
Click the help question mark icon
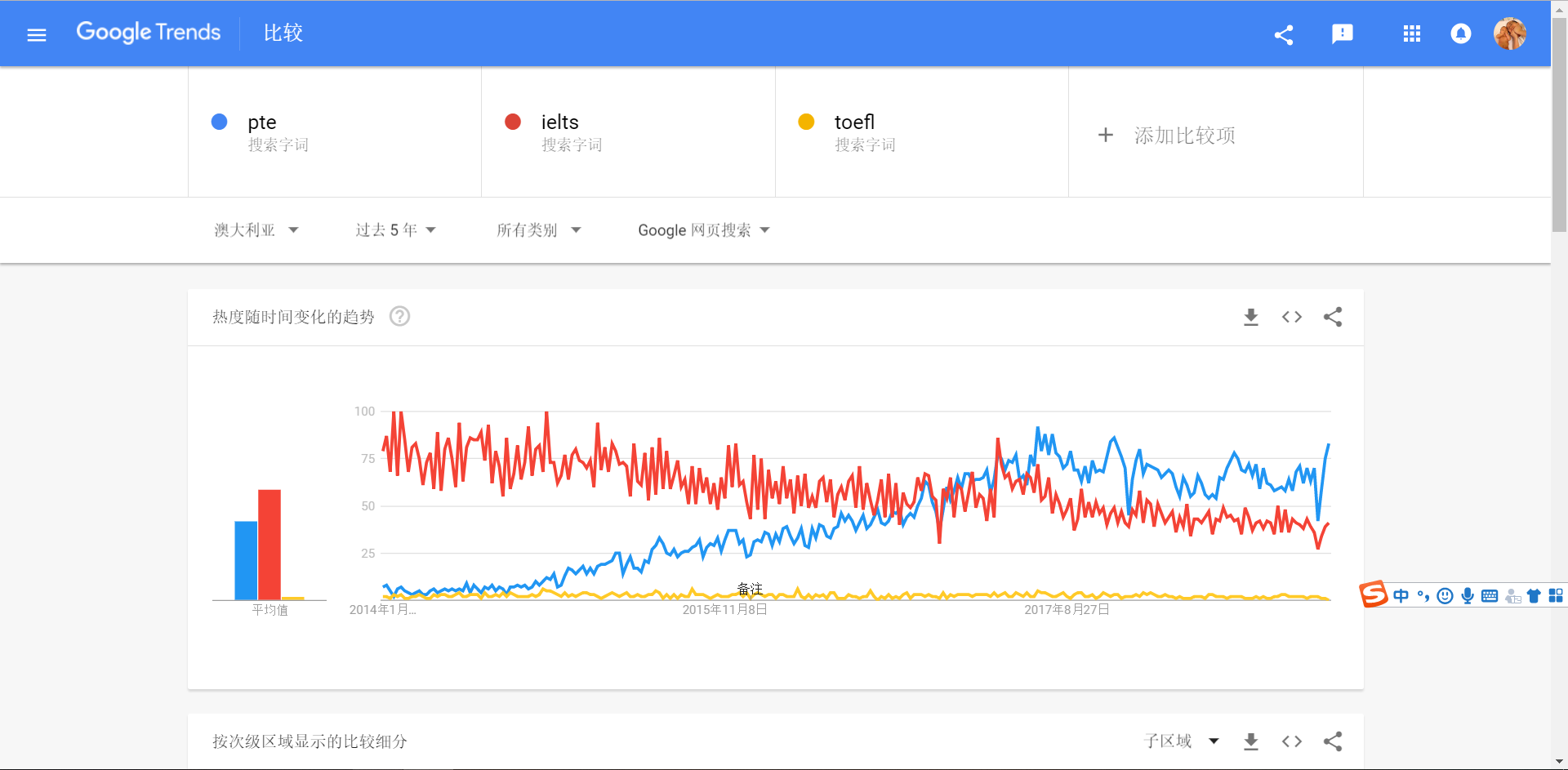point(399,316)
